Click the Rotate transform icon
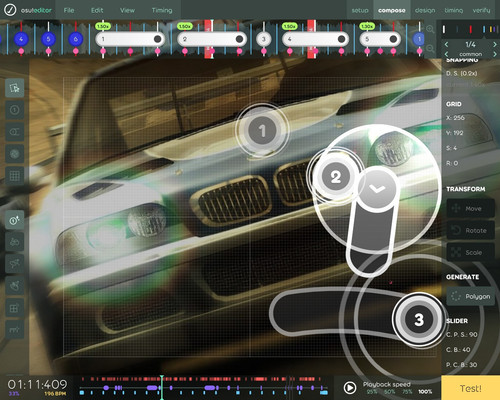The width and height of the screenshot is (500, 400). (x=456, y=230)
